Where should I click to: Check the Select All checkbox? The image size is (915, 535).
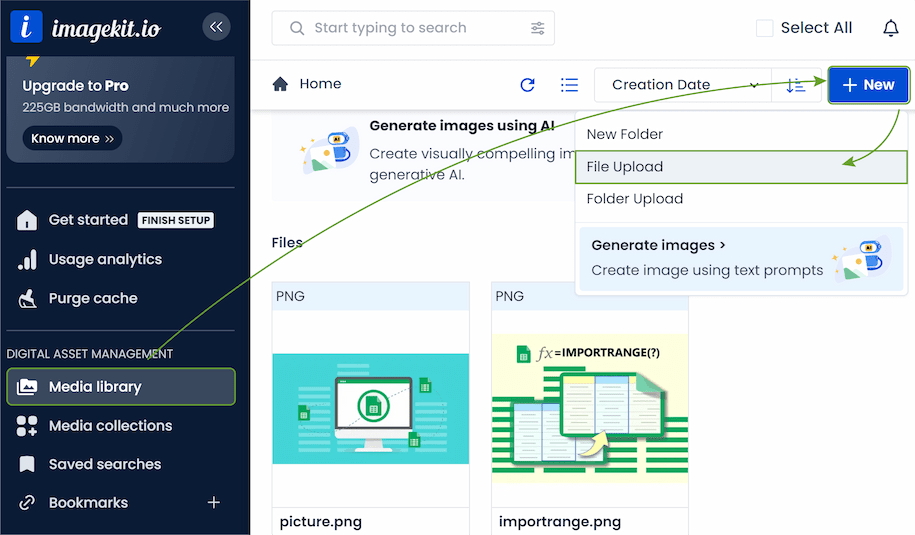point(765,28)
